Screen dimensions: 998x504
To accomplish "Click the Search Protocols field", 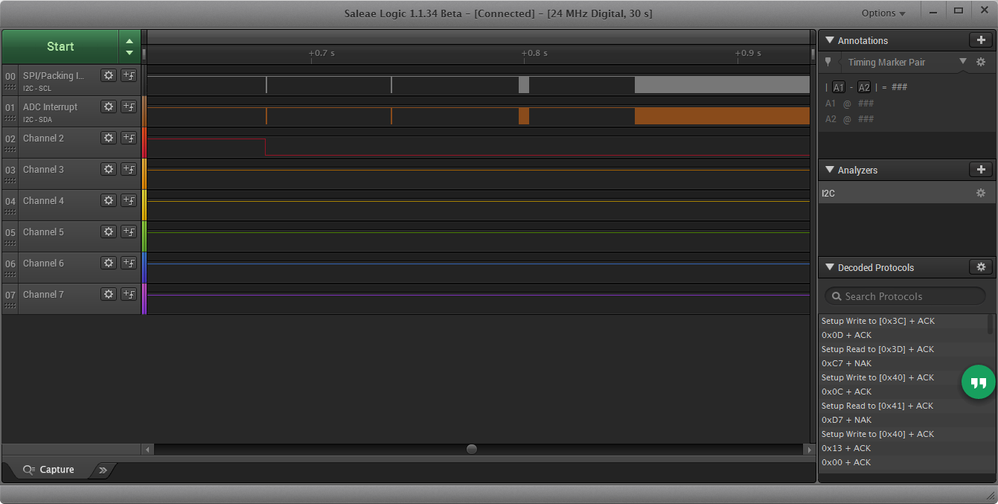I will [x=905, y=296].
